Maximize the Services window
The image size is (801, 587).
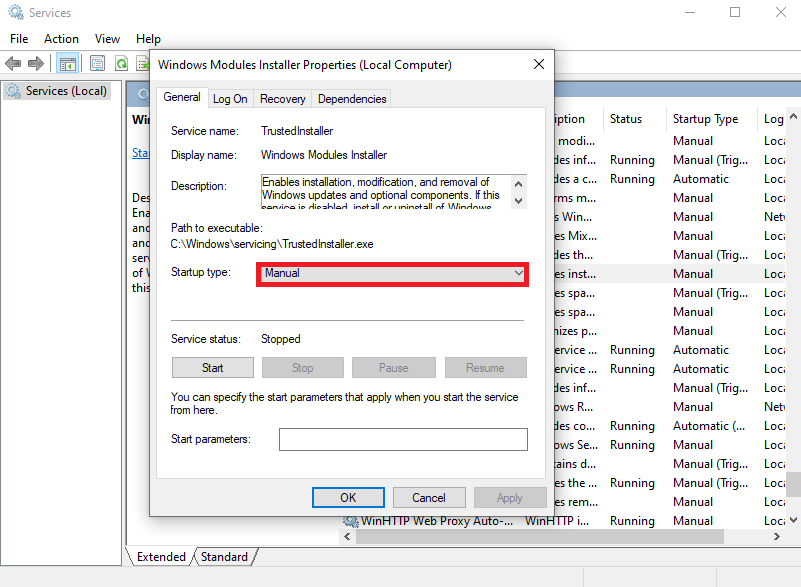(x=735, y=12)
